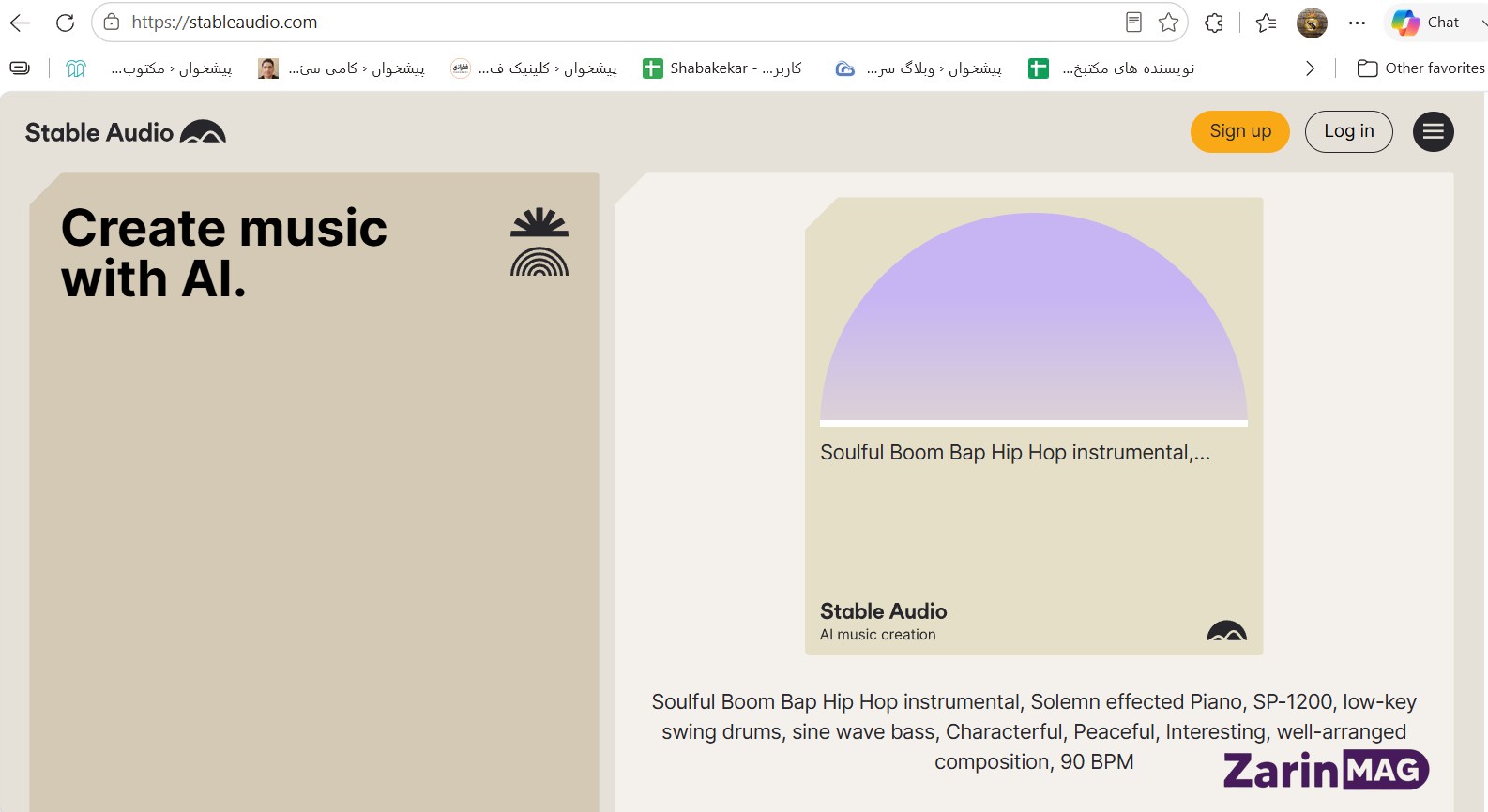View site information via the lock icon
The height and width of the screenshot is (812, 1488).
112,22
